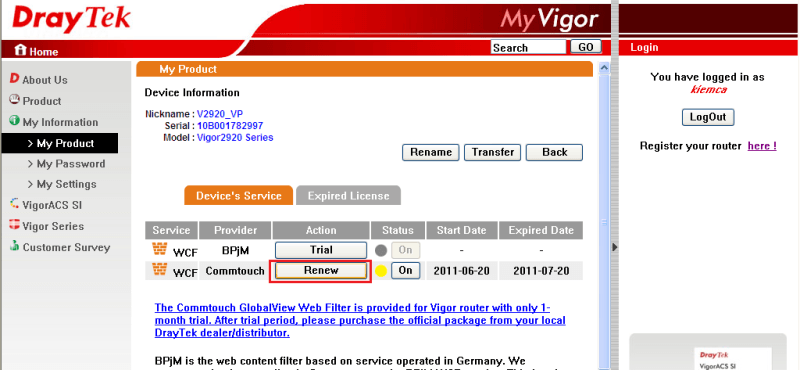This screenshot has width=800, height=370.
Task: Switch to the Expired License tab
Action: tap(348, 195)
